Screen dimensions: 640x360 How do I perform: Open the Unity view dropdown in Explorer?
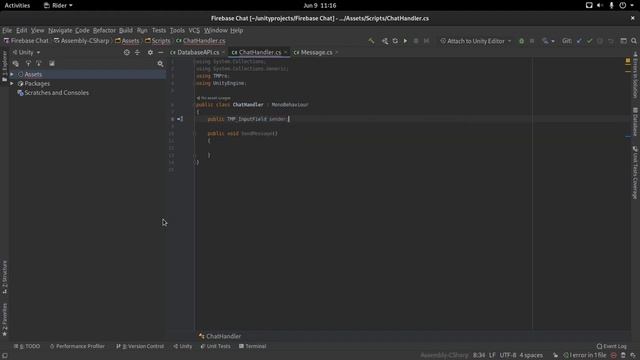coord(27,52)
